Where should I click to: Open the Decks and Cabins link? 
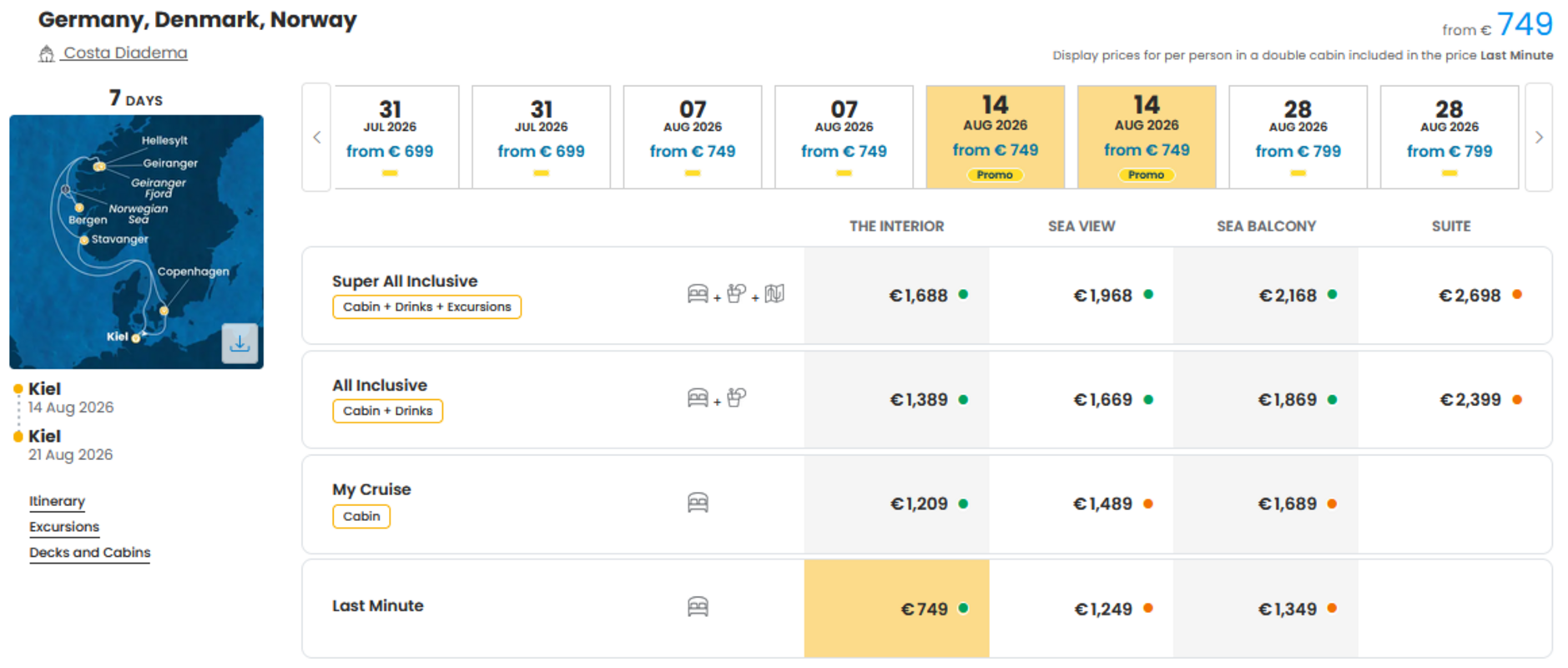[x=90, y=553]
